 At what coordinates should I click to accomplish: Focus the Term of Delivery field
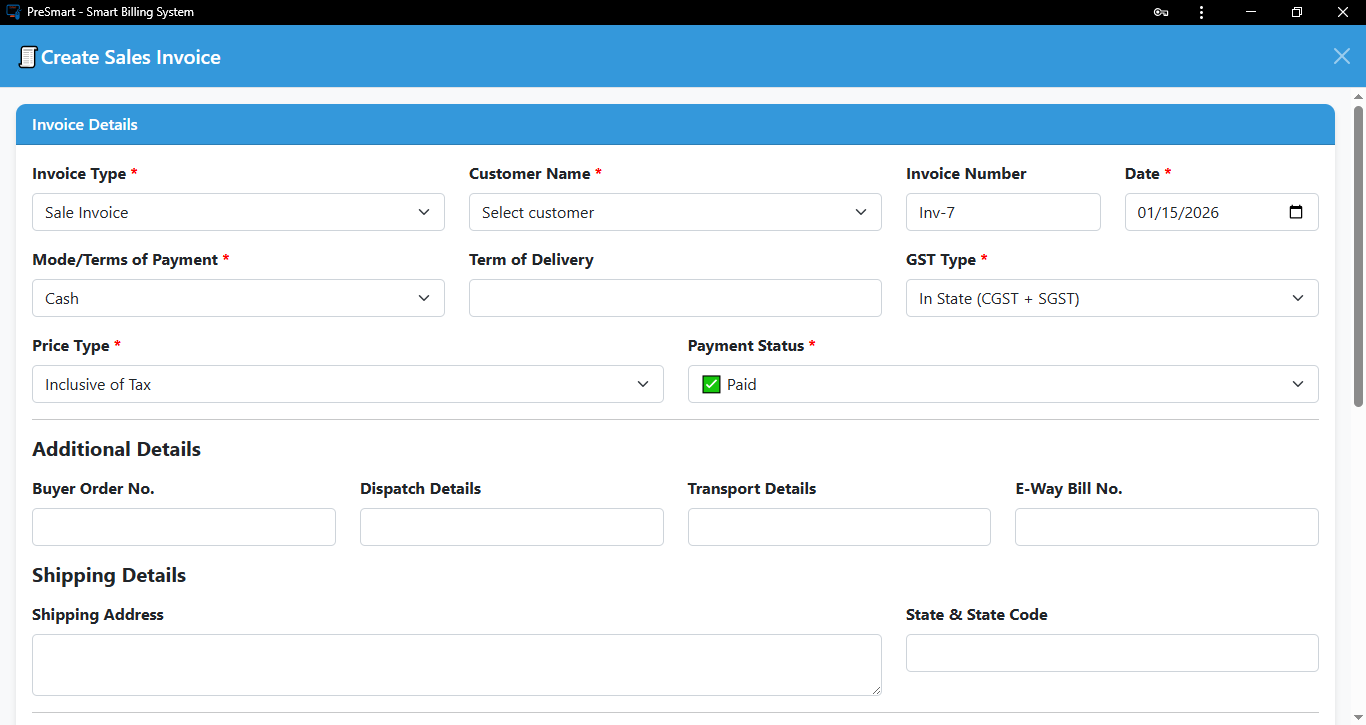click(675, 298)
